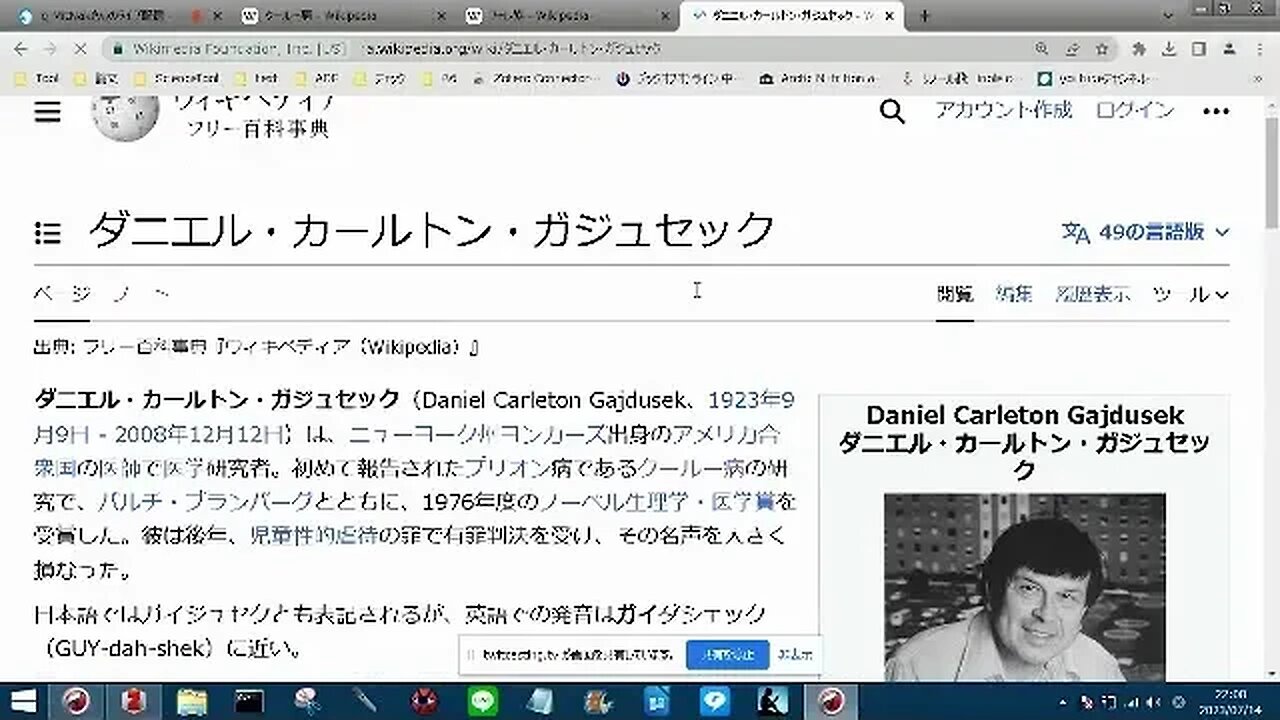Click アカウント作成 create account link
The width and height of the screenshot is (1280, 720).
1003,111
